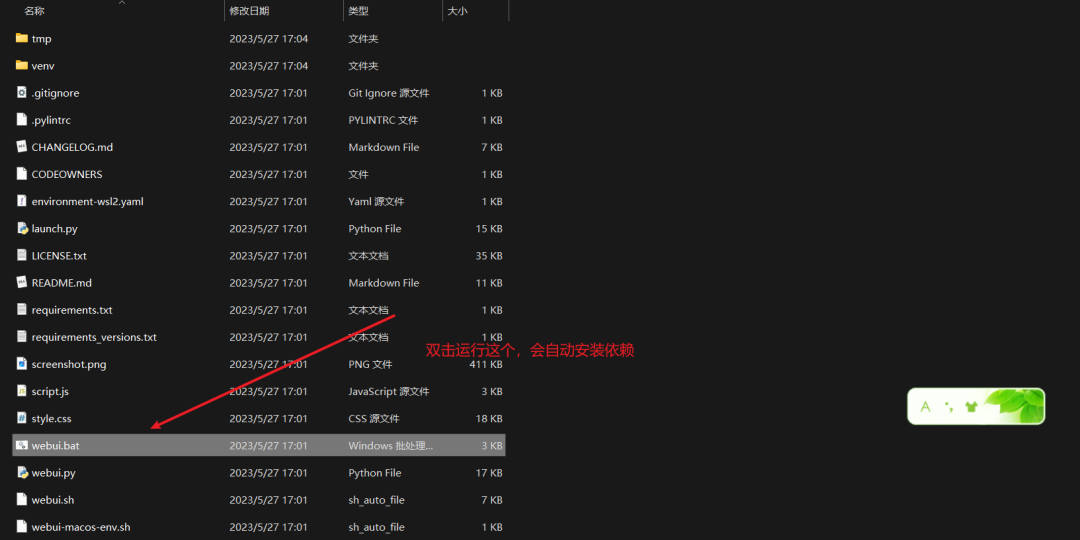The width and height of the screenshot is (1080, 540).
Task: Select the style.css file icon
Action: pyautogui.click(x=21, y=418)
